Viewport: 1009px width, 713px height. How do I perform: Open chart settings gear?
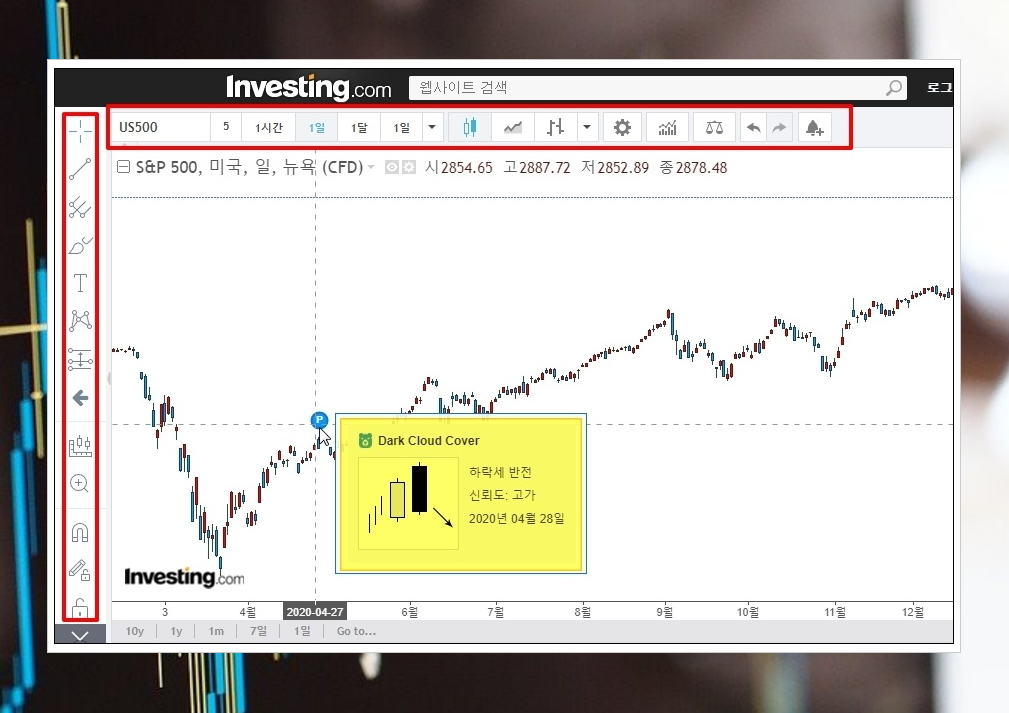(x=622, y=127)
